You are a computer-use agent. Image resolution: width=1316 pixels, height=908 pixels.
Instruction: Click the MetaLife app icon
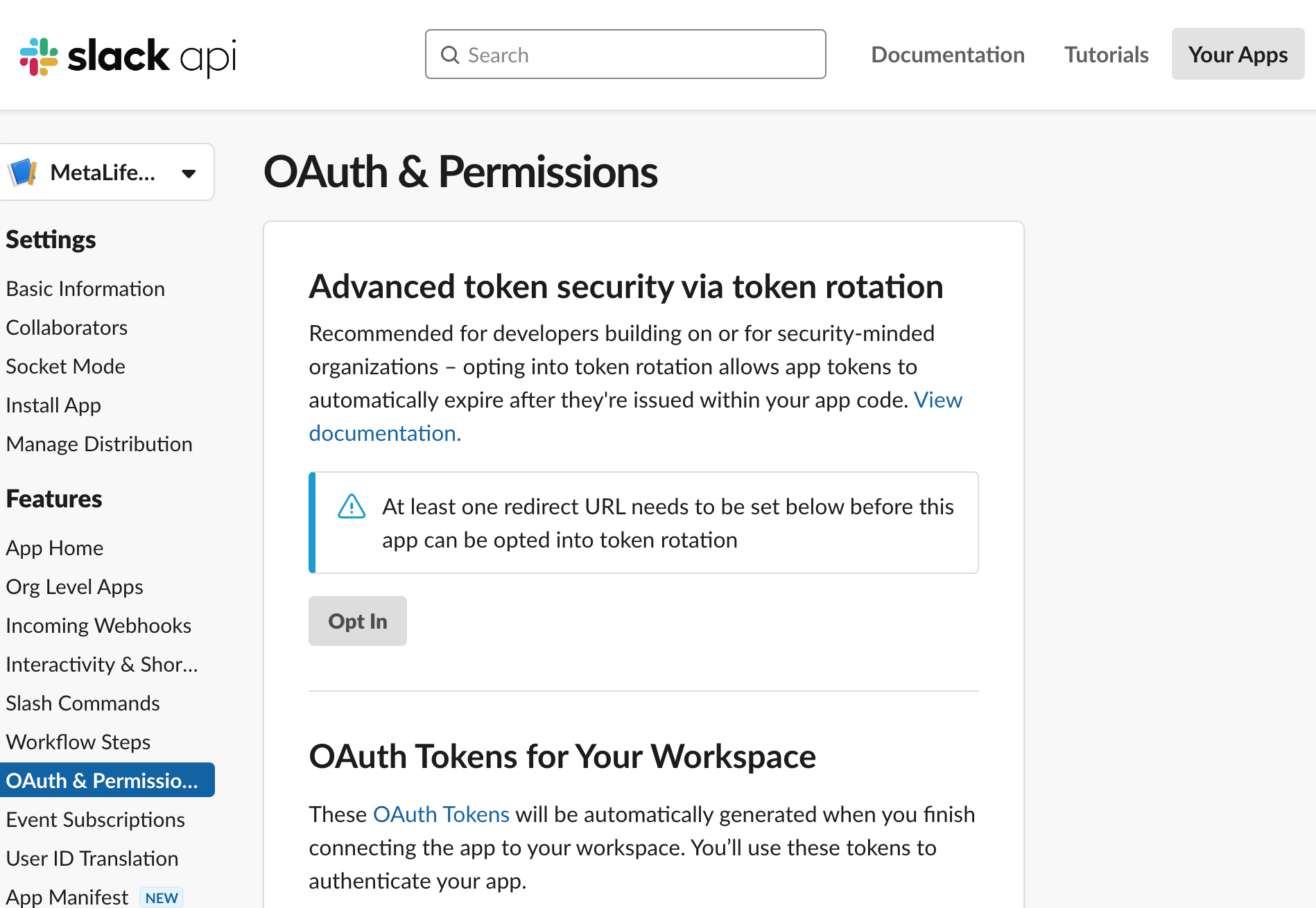(x=23, y=172)
